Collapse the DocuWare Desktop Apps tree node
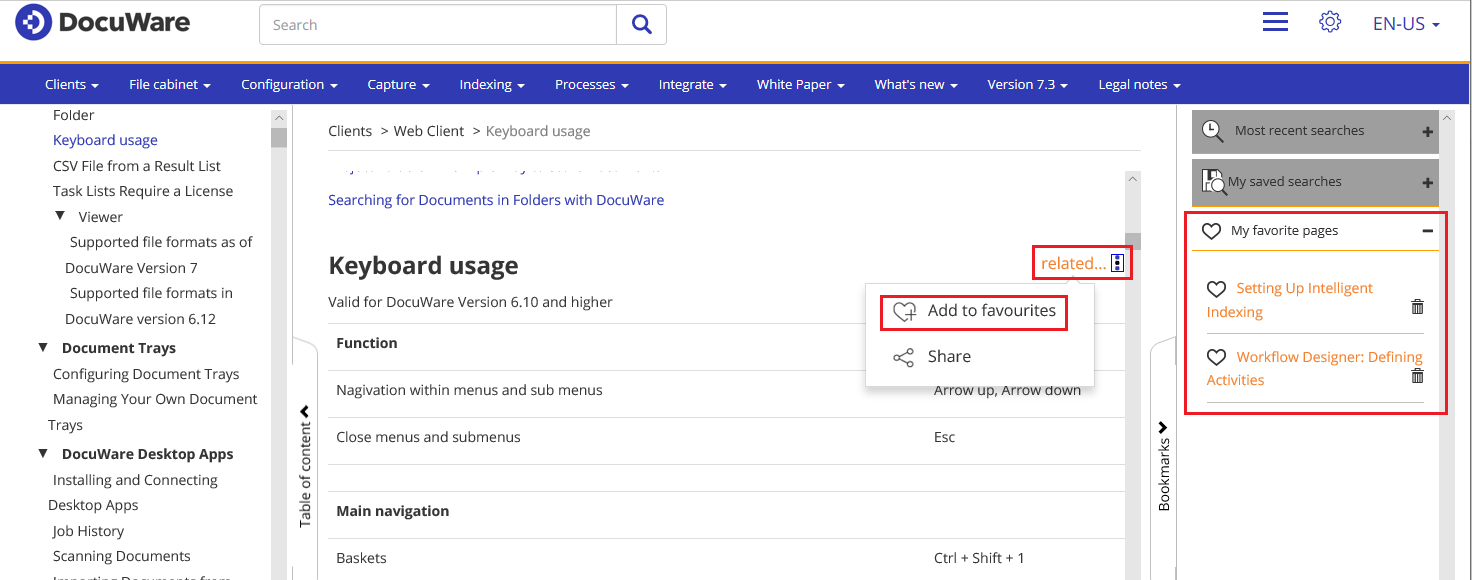 pos(43,454)
